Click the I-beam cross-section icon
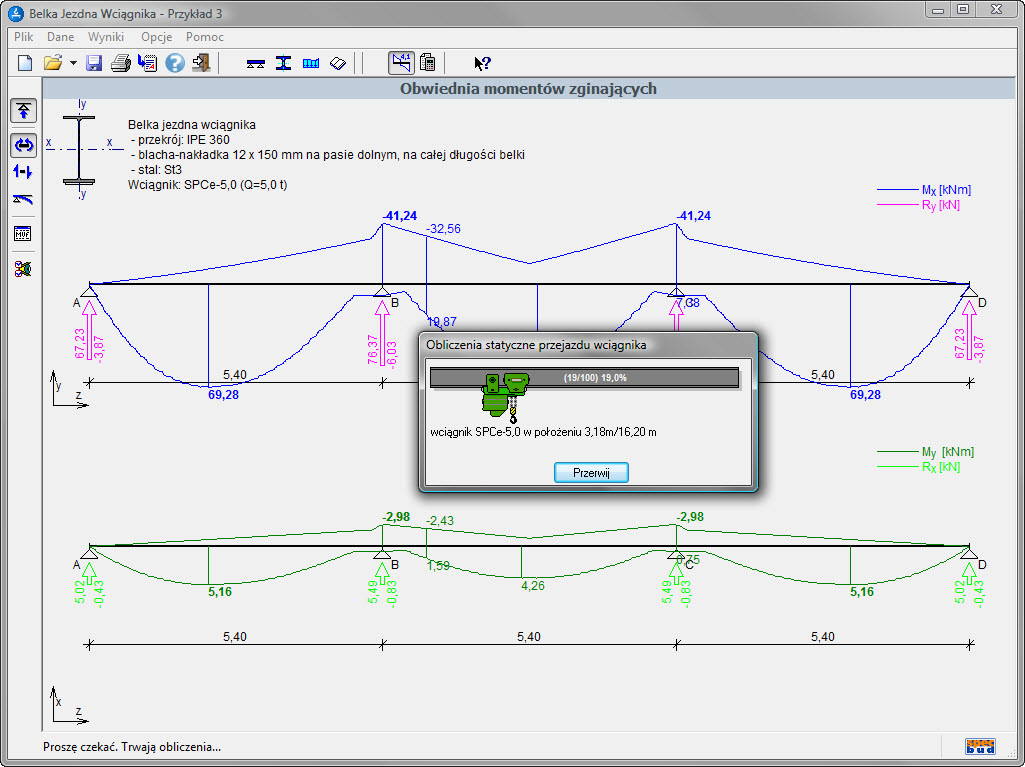The width and height of the screenshot is (1025, 767). [x=284, y=63]
